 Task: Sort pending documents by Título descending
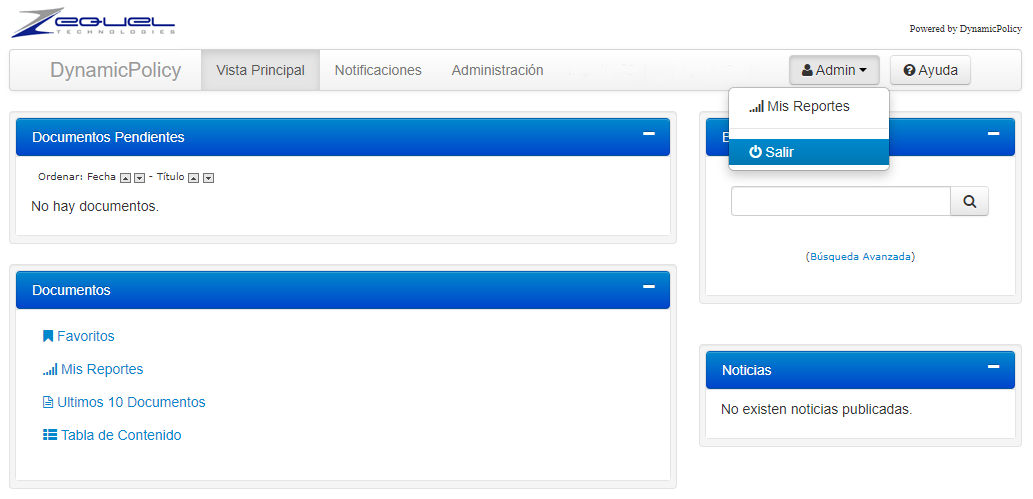pos(208,178)
